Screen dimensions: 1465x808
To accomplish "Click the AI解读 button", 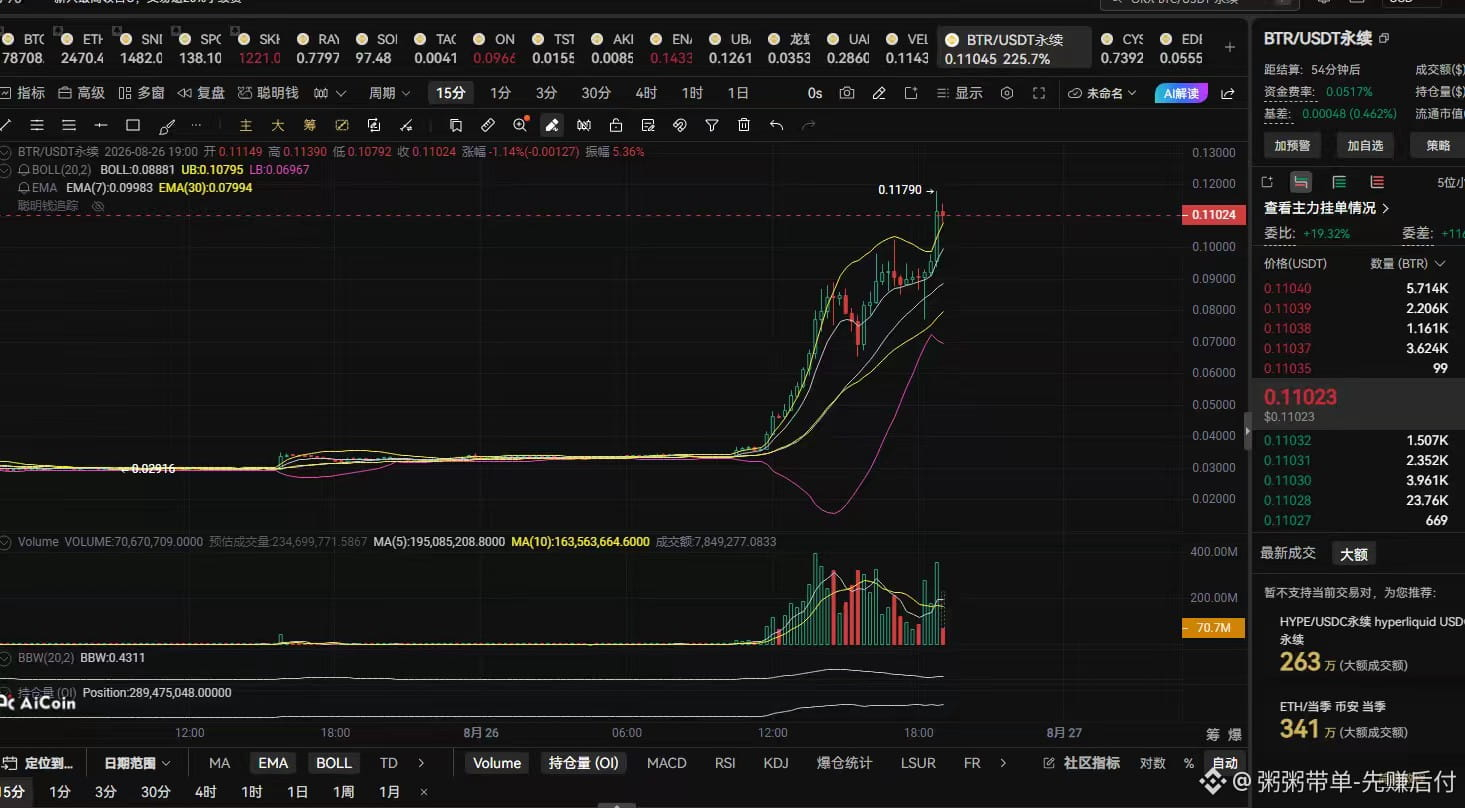I will click(x=1181, y=93).
